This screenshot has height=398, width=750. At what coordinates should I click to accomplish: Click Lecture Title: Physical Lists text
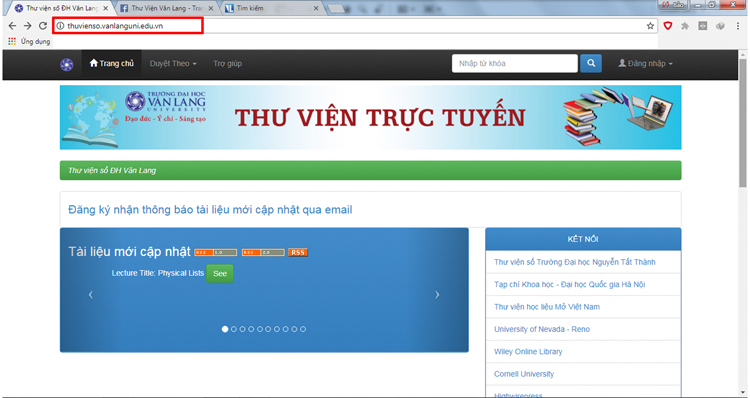pyautogui.click(x=158, y=273)
